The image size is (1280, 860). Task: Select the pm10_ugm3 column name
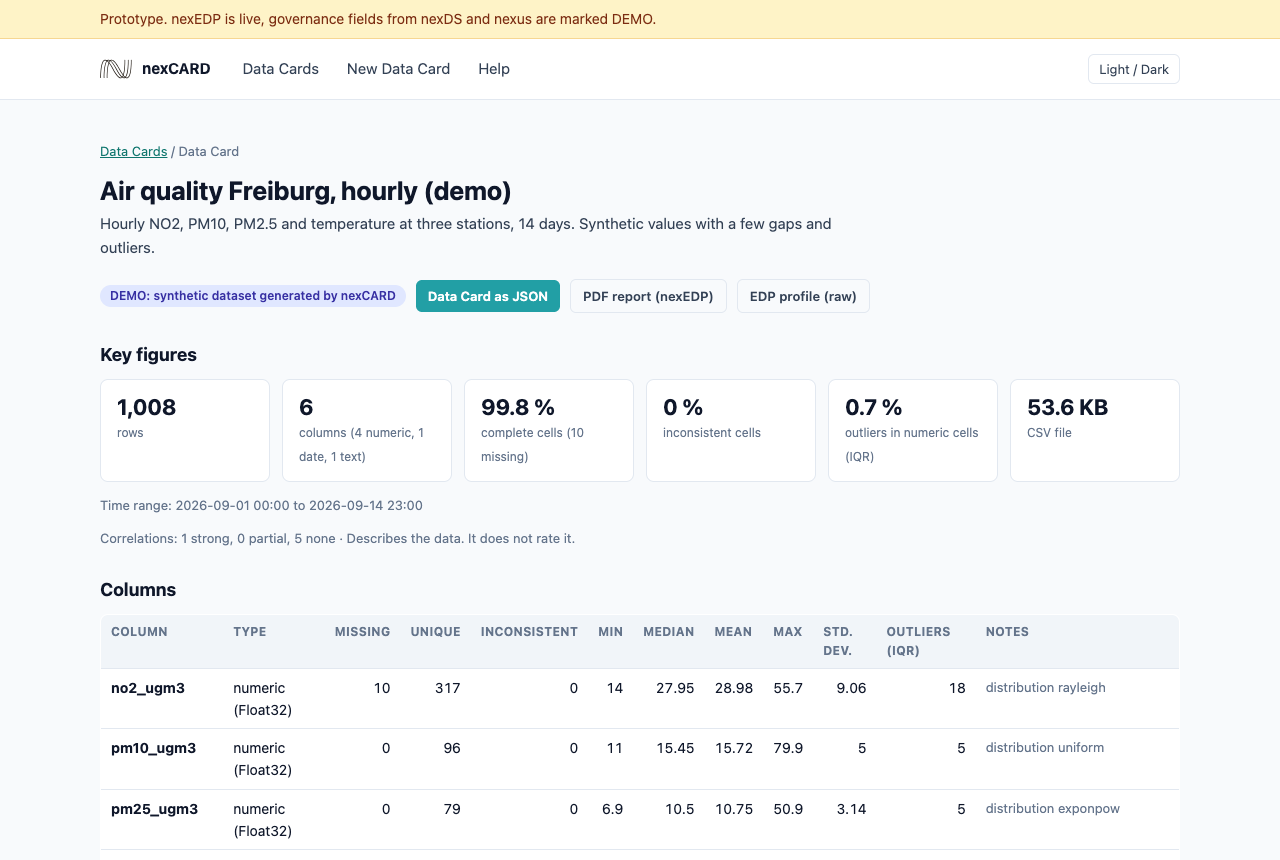pyautogui.click(x=153, y=748)
